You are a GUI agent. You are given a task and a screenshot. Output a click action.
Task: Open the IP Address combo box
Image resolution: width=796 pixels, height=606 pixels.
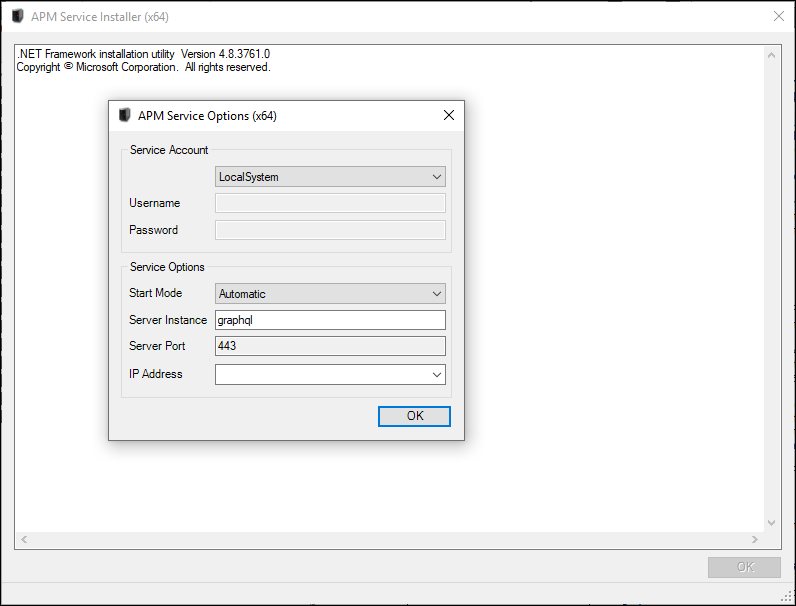pos(330,375)
